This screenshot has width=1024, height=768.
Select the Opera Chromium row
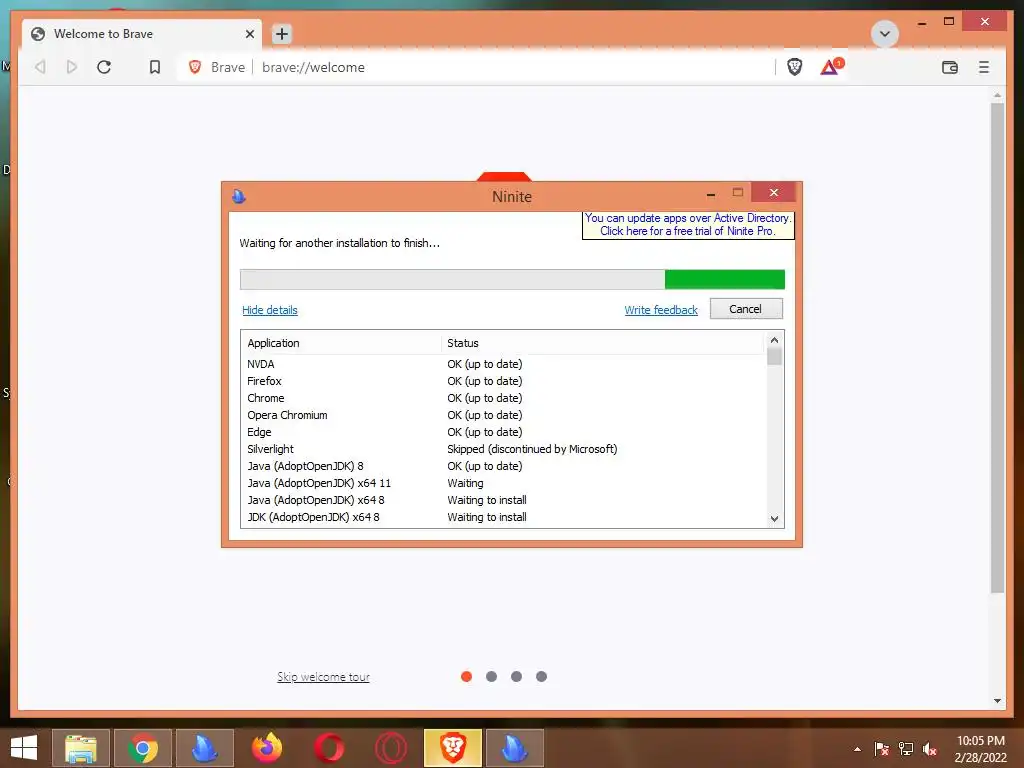(x=503, y=415)
